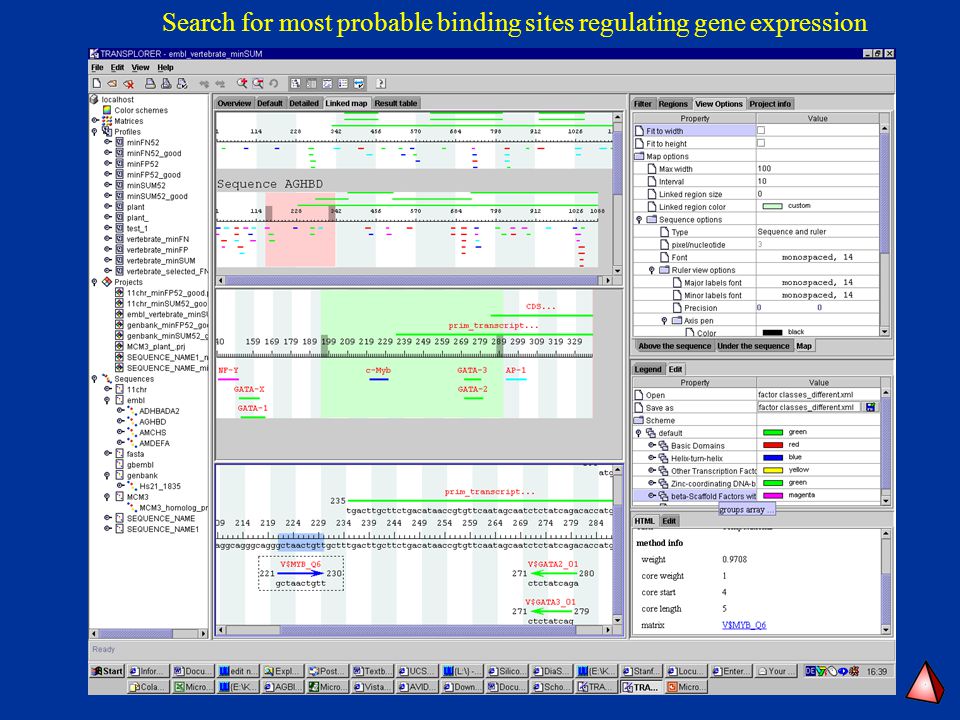The width and height of the screenshot is (960, 720).
Task: Select the Under the sequence tab
Action: 753,346
